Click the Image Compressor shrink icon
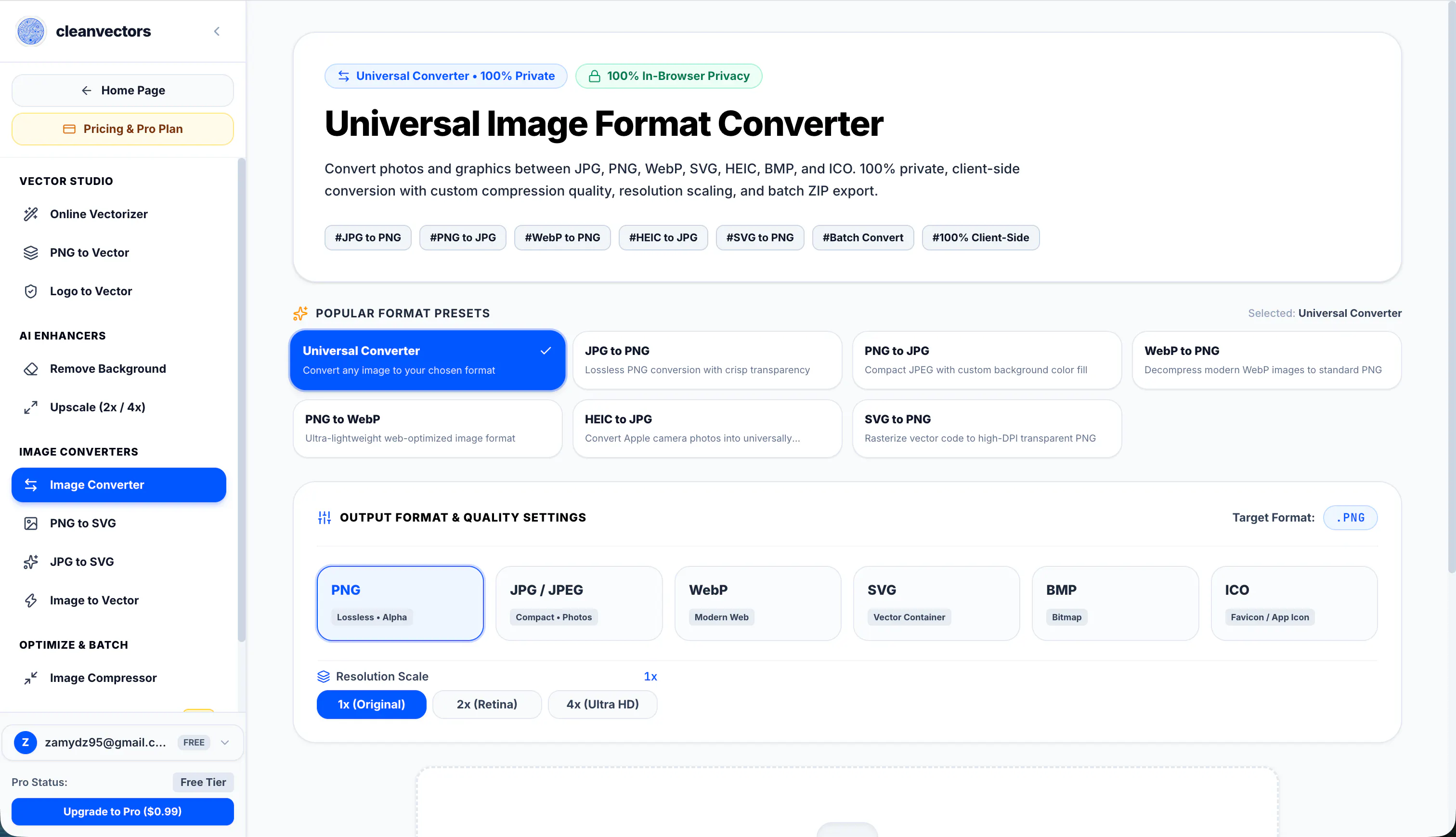Viewport: 1456px width, 837px height. (31, 678)
